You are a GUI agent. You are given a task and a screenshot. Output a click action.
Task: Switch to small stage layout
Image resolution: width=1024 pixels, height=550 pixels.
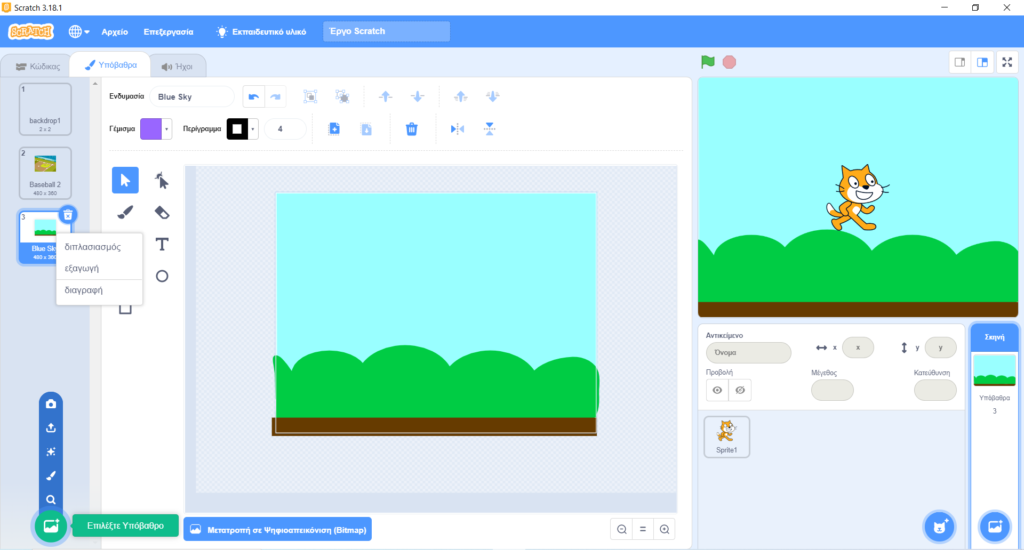pos(960,62)
